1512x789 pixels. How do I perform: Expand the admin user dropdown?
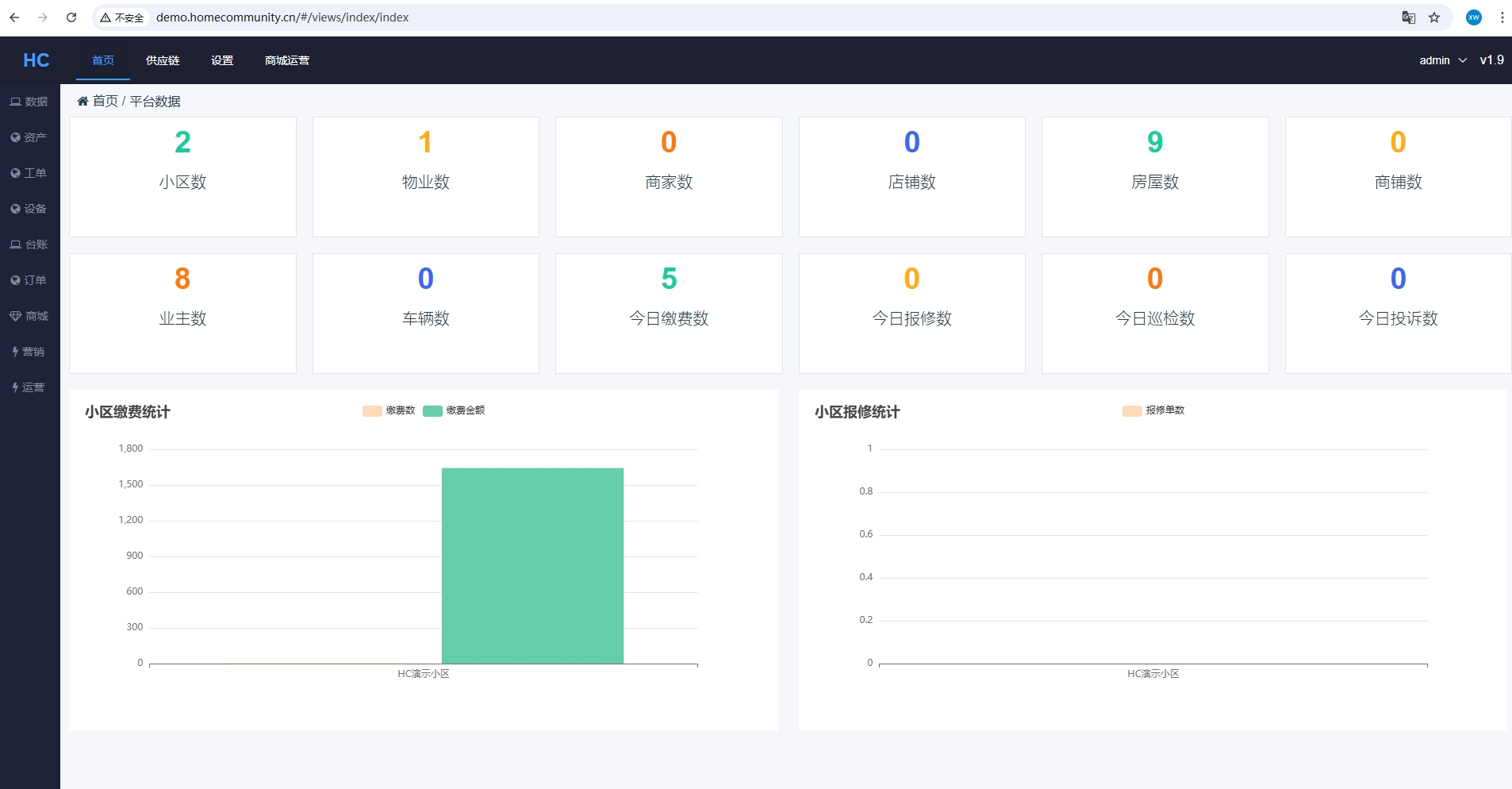click(1442, 60)
